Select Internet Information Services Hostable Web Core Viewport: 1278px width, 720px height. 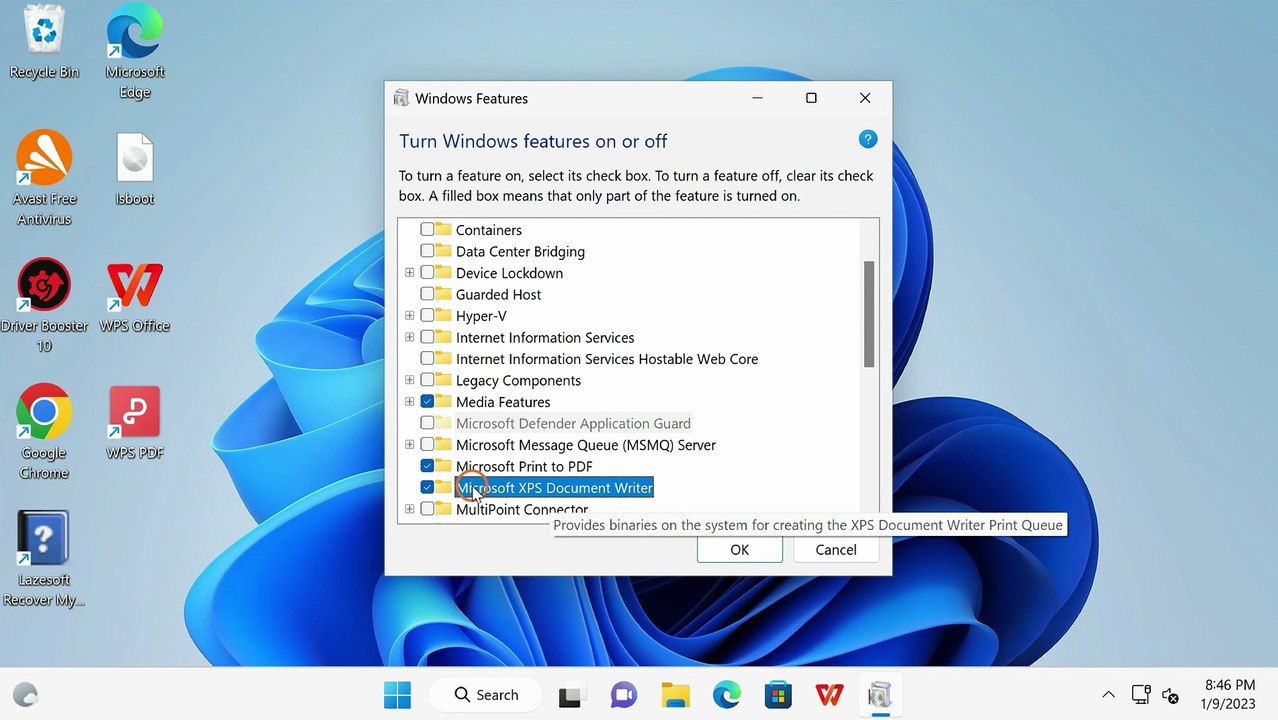pyautogui.click(x=607, y=359)
